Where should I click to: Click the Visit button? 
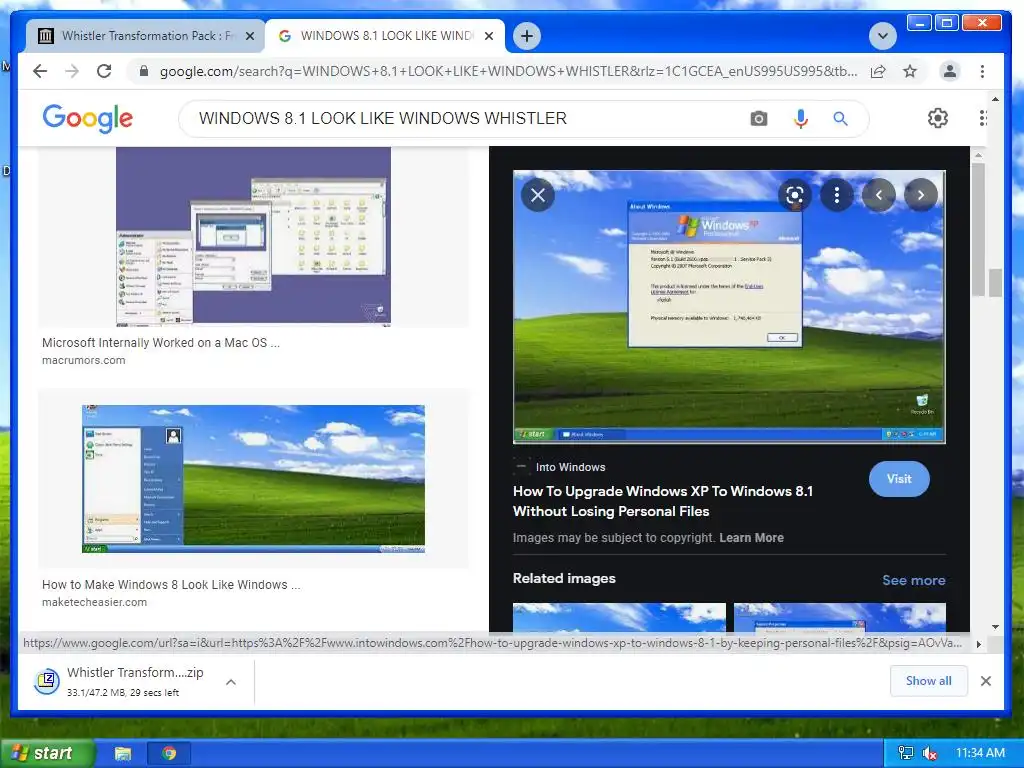(899, 479)
